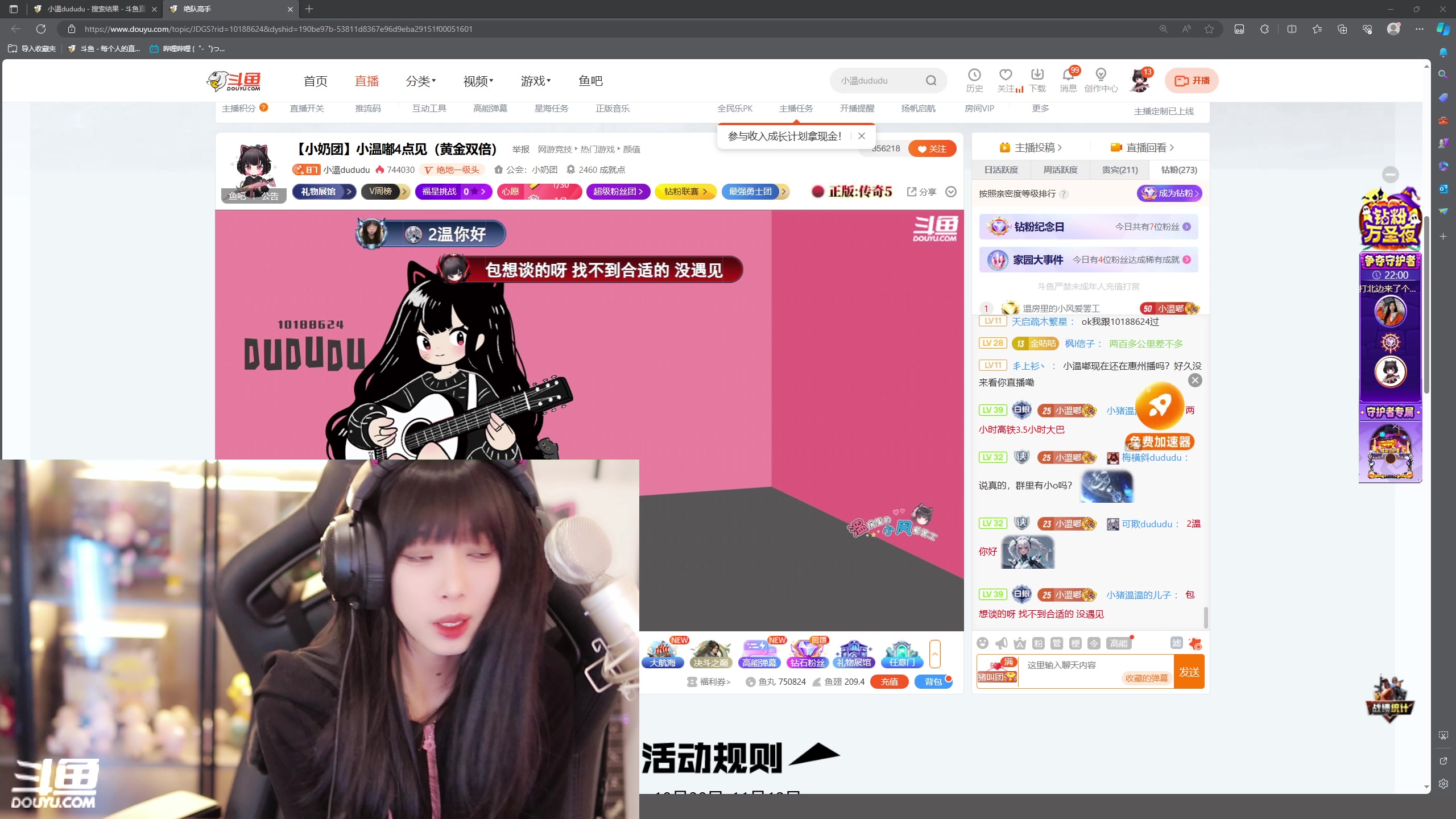Expand the 更多 anchor tools menu

pos(1040,108)
